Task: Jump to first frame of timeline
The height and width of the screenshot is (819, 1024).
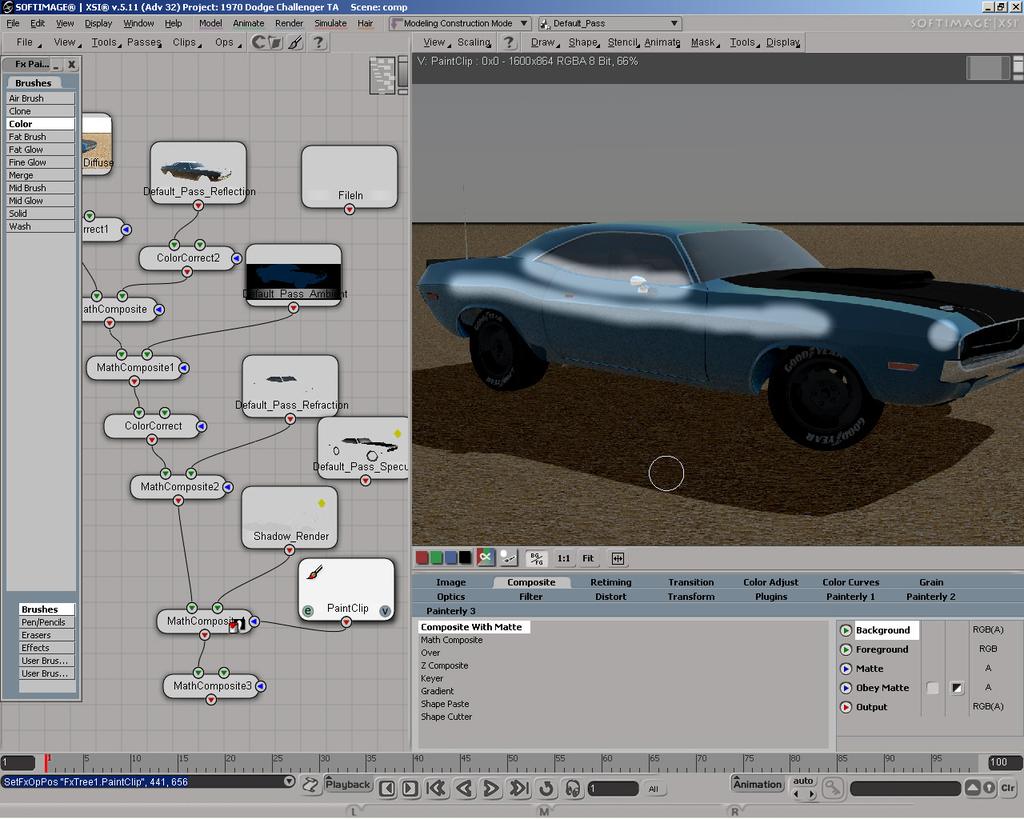Action: click(x=436, y=788)
